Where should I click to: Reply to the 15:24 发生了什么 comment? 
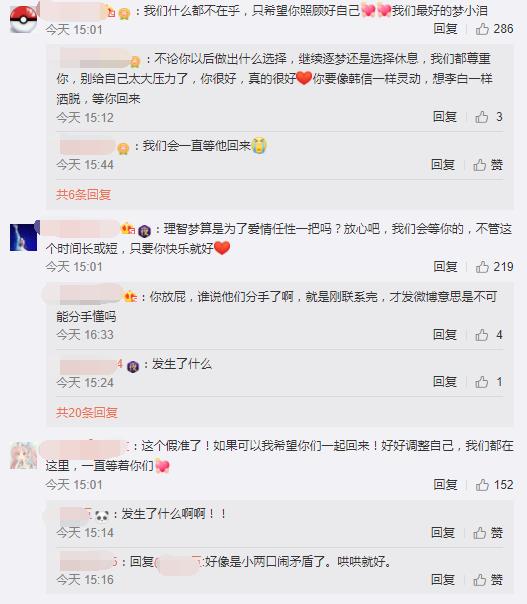tap(445, 382)
